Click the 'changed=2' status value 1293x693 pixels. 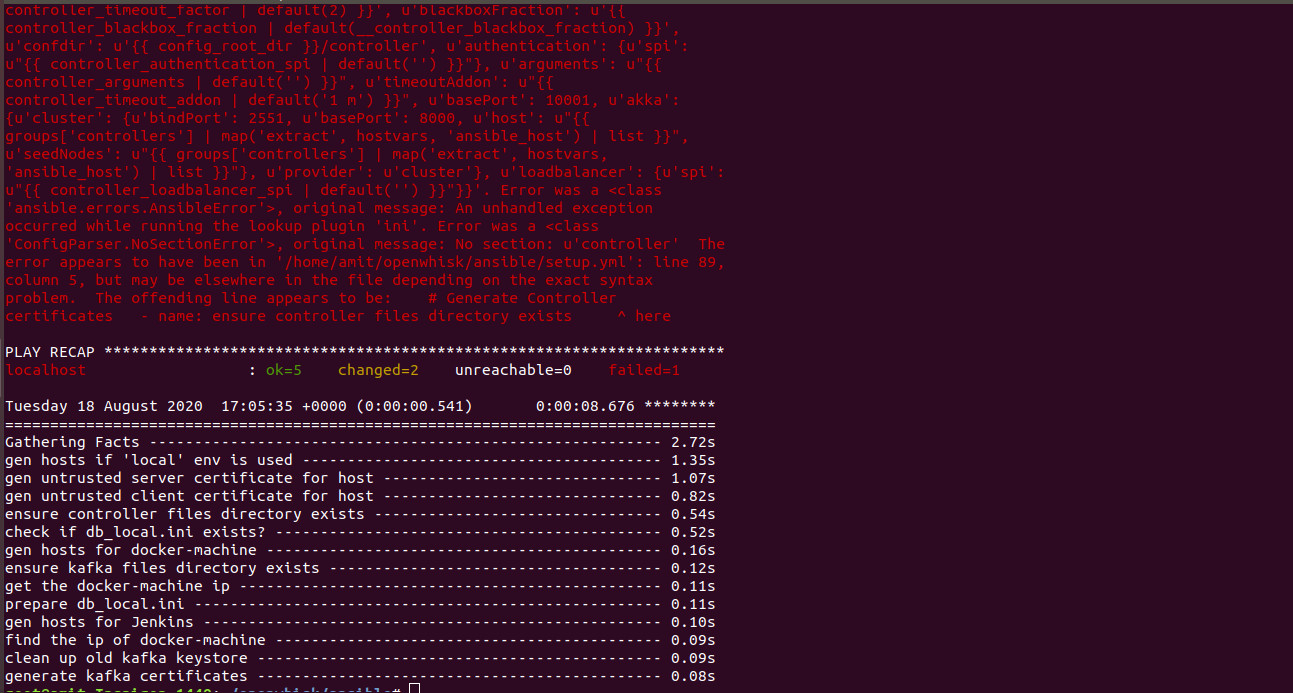point(378,370)
